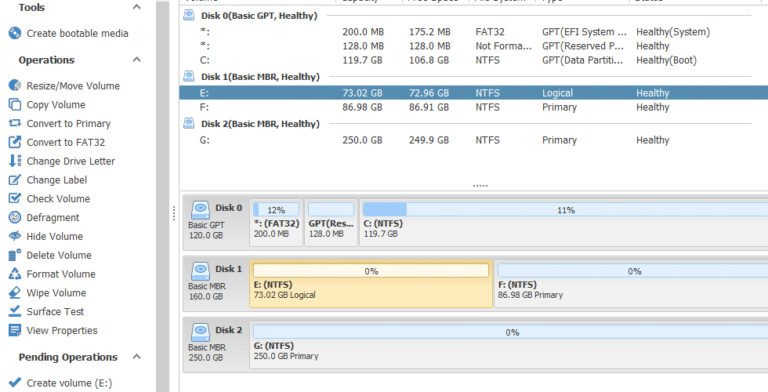This screenshot has width=768, height=392.
Task: Select *: (FAT32) partition block on Disk 0
Action: (276, 222)
